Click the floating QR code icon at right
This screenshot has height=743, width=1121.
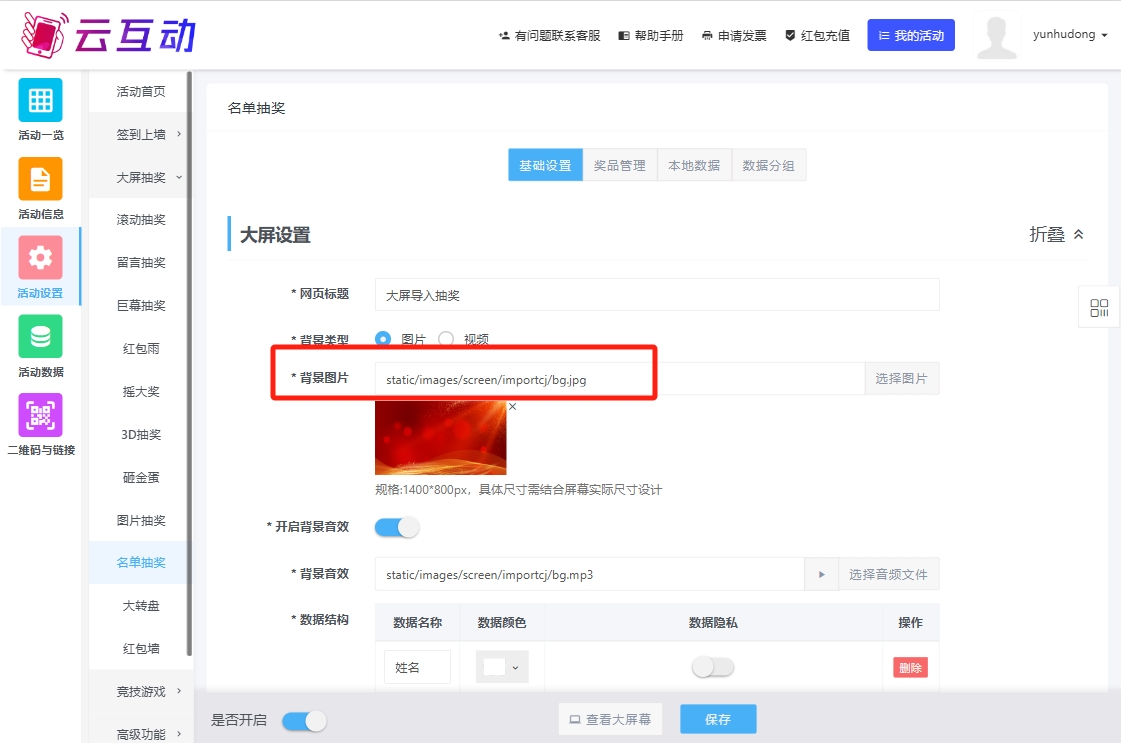[x=1099, y=308]
